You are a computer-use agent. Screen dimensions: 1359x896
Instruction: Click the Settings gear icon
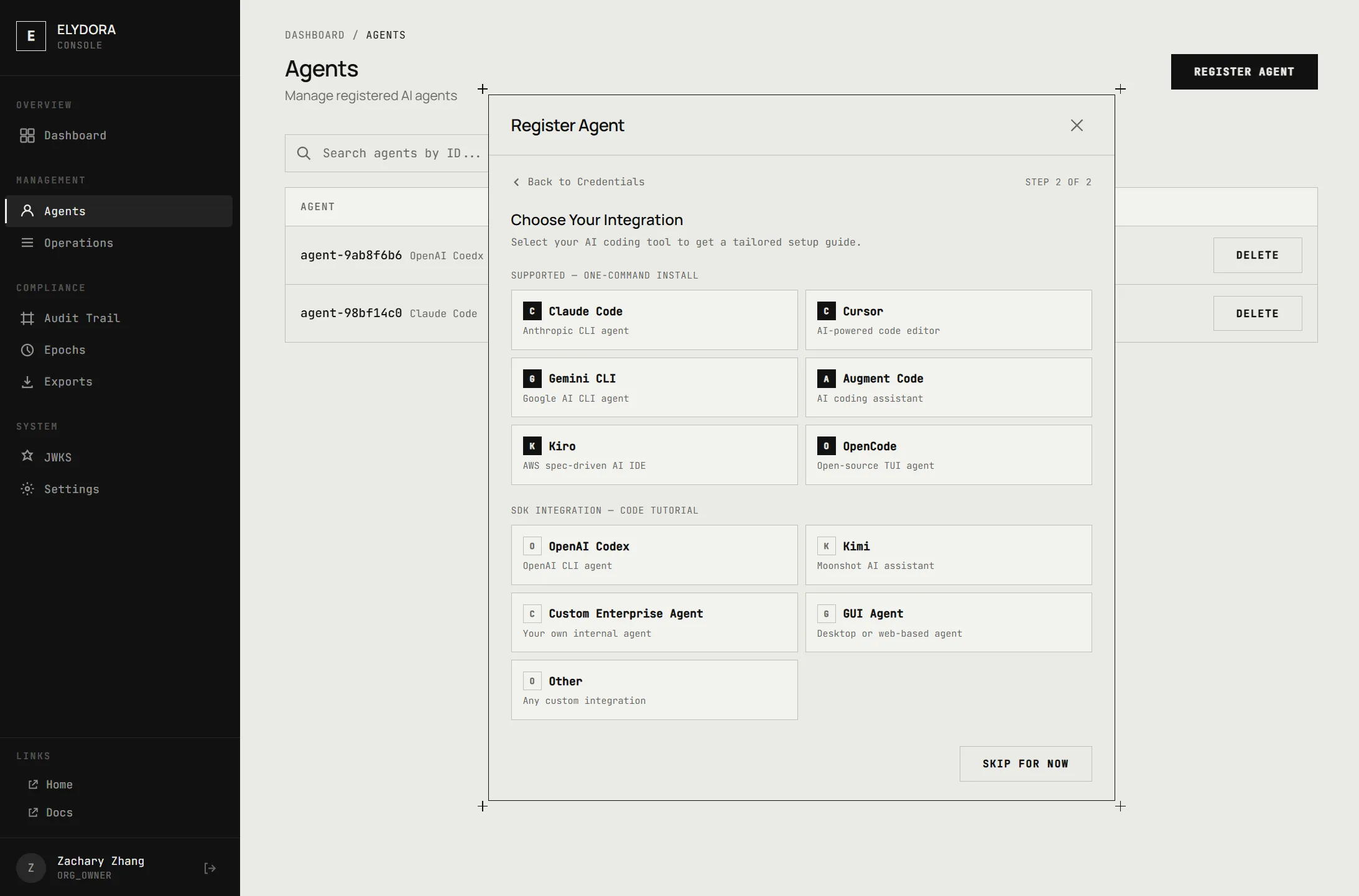pyautogui.click(x=27, y=489)
